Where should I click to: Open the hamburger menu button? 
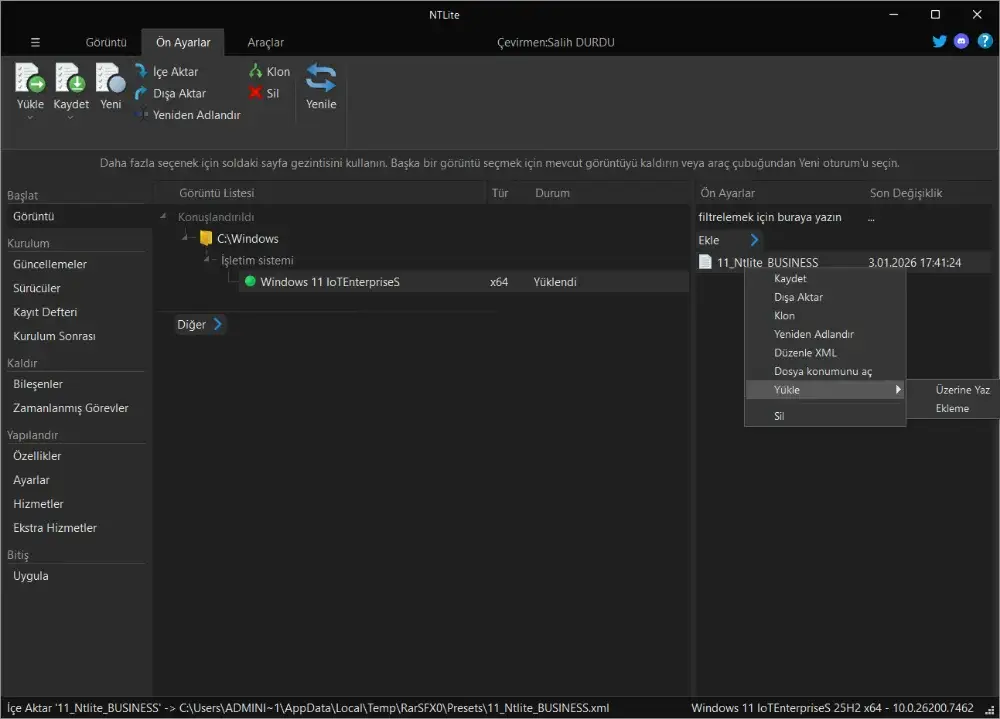[x=35, y=43]
